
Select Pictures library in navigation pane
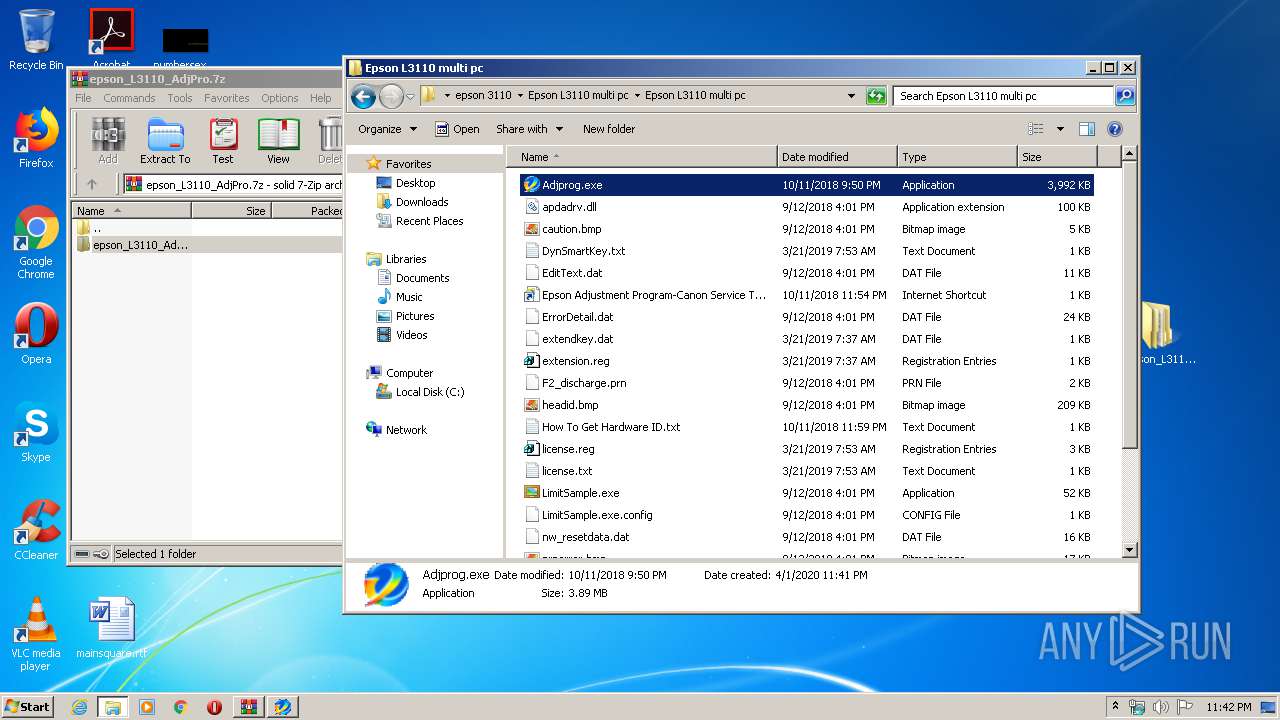click(415, 316)
